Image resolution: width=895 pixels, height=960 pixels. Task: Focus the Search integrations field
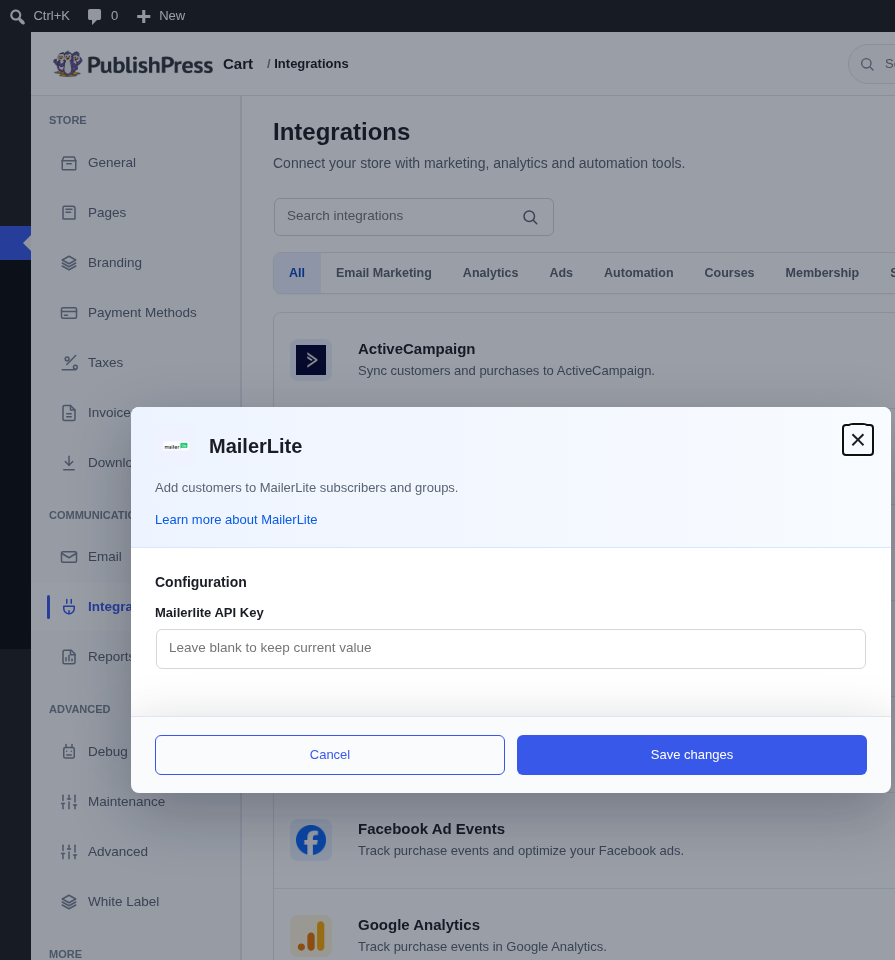(x=414, y=217)
